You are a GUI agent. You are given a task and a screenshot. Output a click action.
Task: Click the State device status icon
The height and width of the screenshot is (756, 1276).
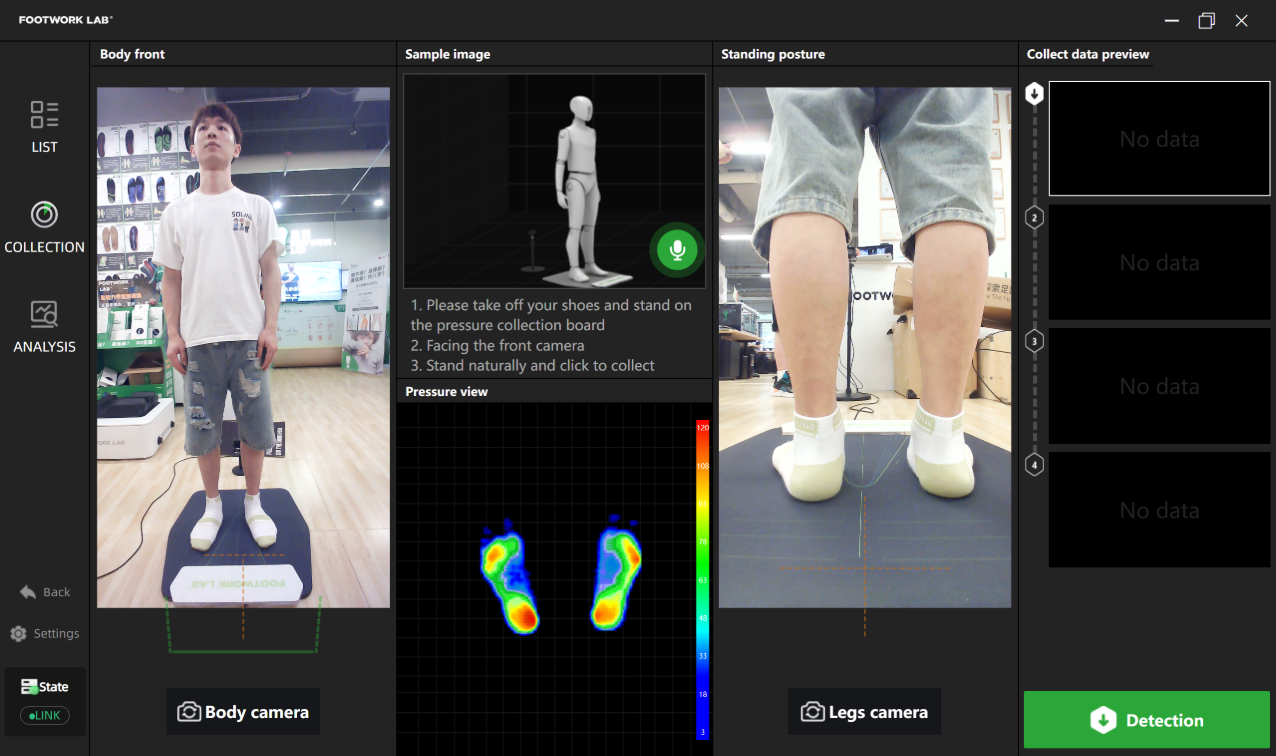[x=30, y=686]
